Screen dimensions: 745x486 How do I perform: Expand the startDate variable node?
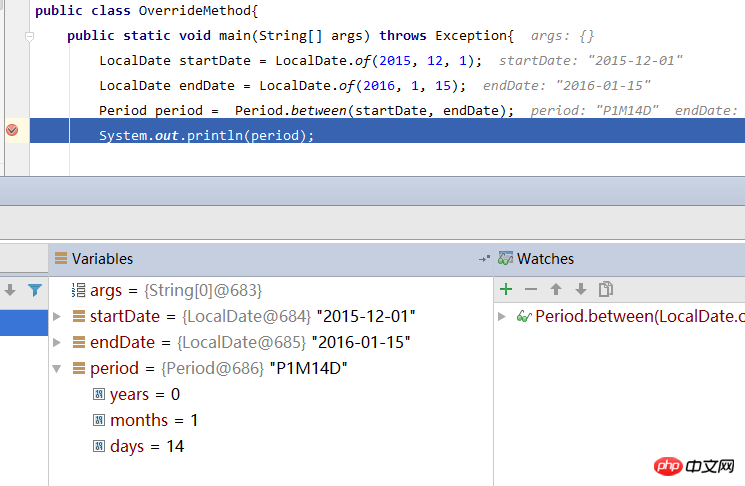click(x=57, y=316)
